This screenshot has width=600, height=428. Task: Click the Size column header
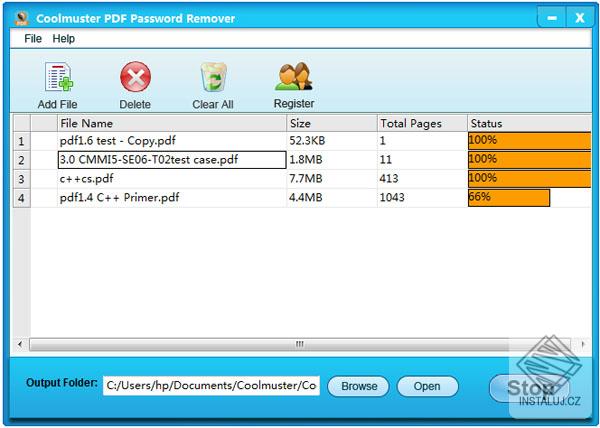(332, 123)
